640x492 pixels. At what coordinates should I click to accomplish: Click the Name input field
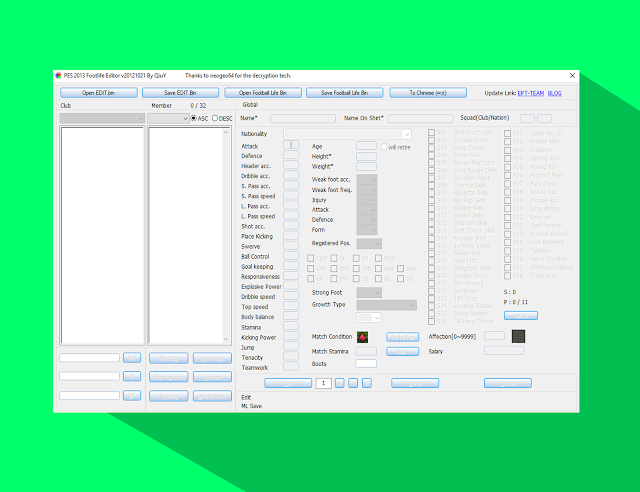pos(303,118)
